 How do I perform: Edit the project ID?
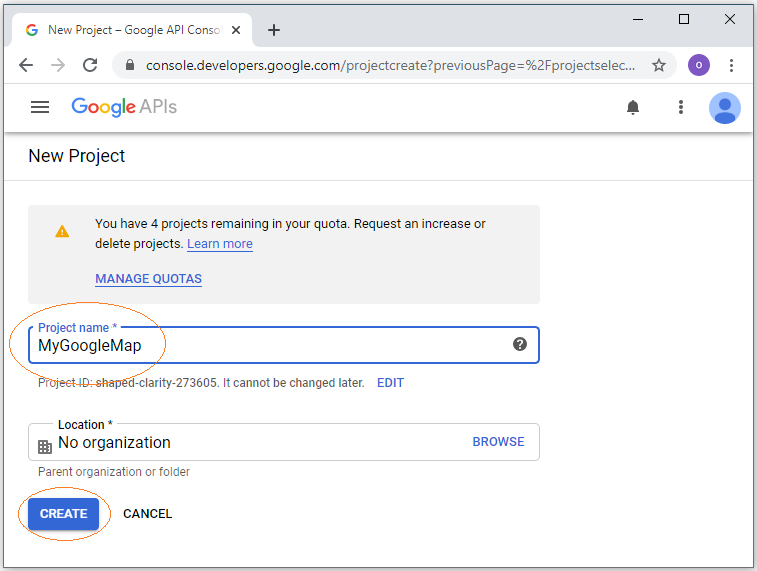click(390, 383)
